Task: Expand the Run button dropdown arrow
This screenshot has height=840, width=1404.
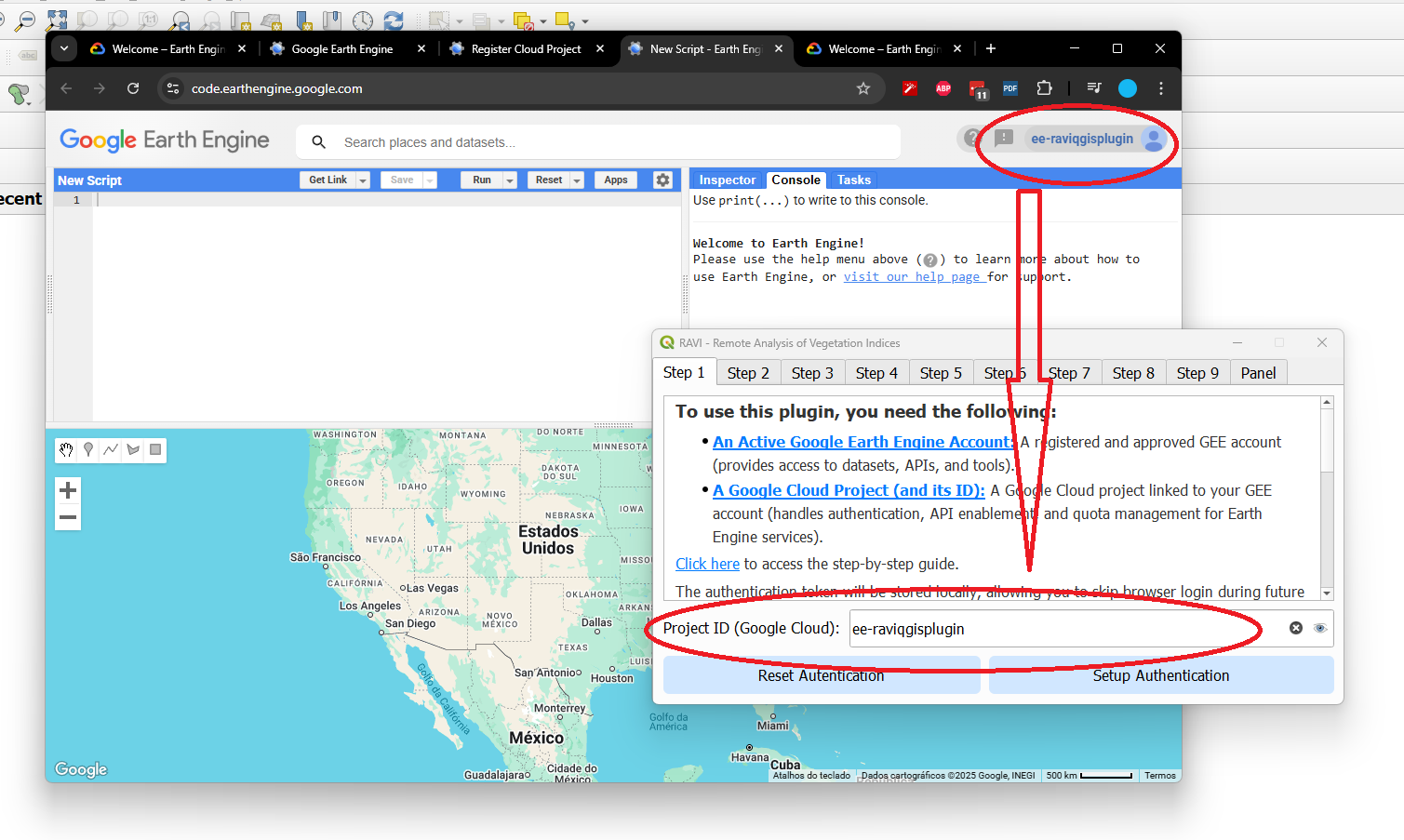Action: tap(510, 180)
